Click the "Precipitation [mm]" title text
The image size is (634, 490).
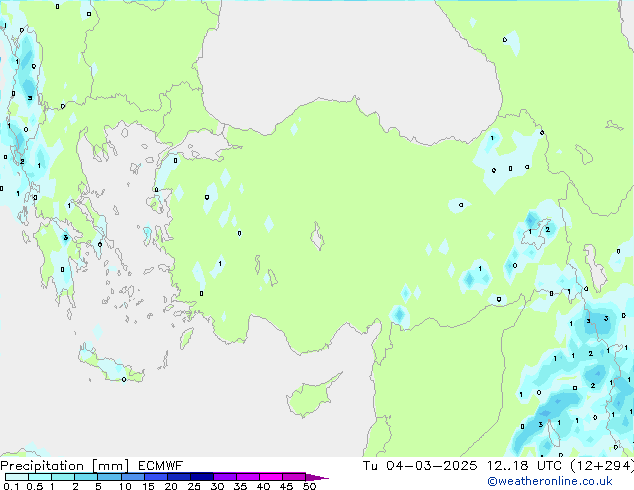tap(64, 466)
